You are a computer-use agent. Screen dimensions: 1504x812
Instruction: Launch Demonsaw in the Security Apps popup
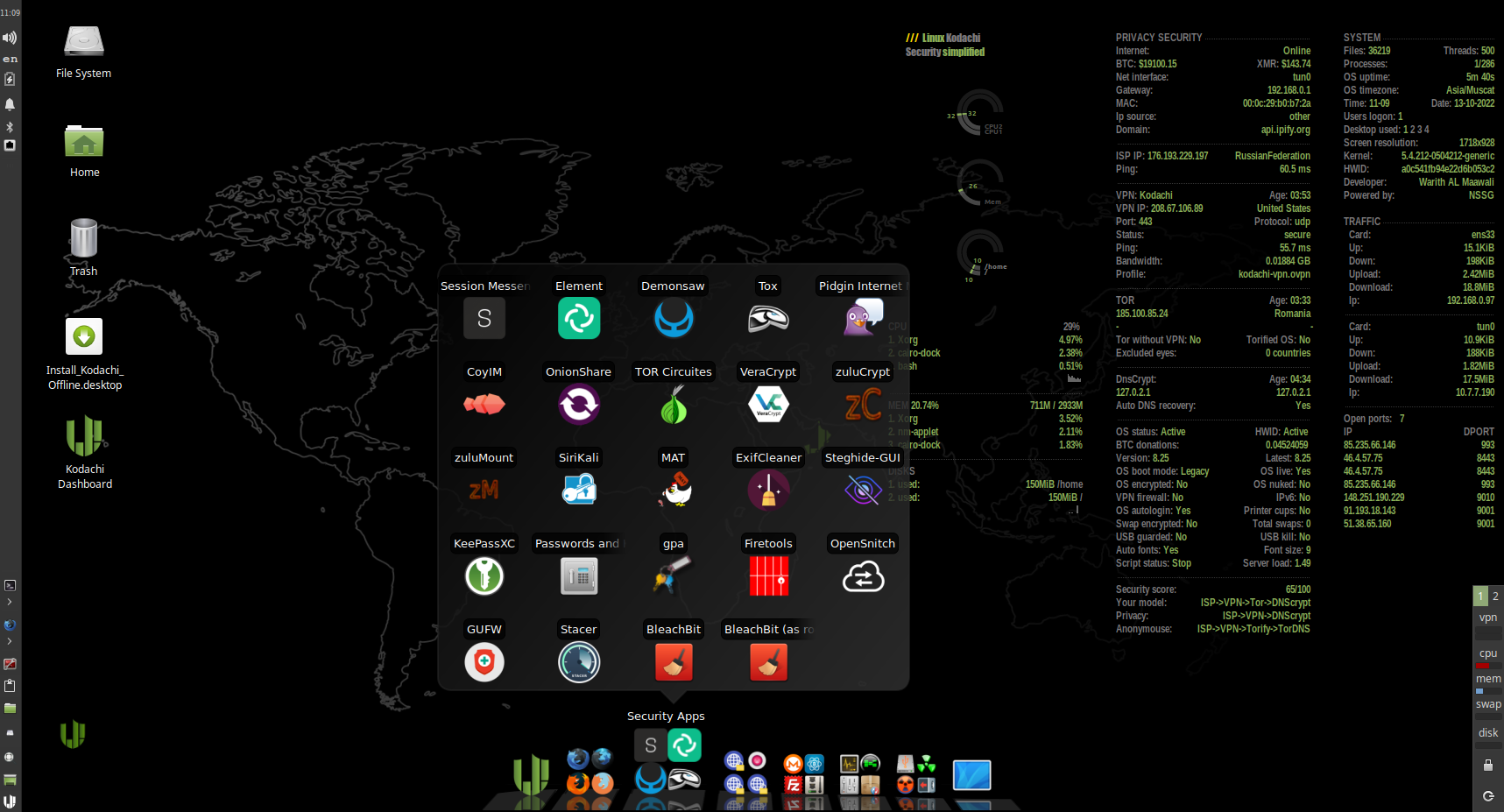[x=674, y=318]
